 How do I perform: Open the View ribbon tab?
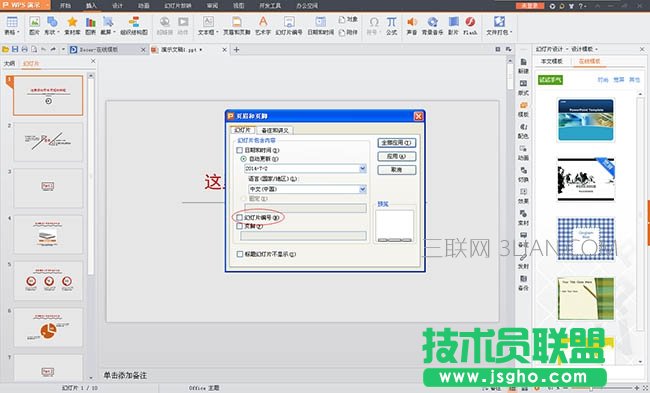click(x=238, y=5)
